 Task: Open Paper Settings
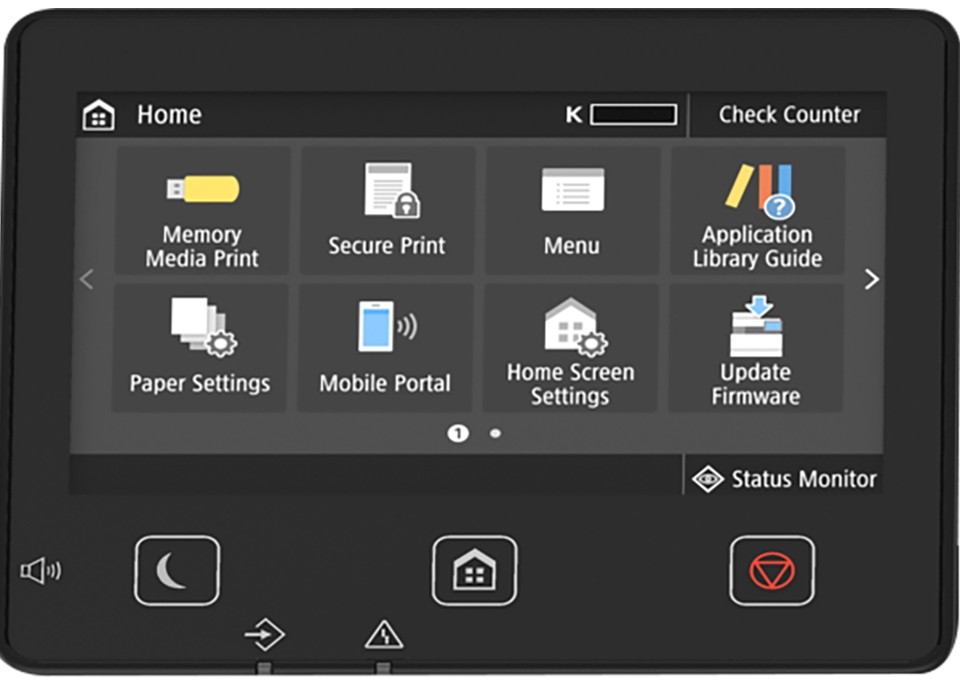(200, 348)
